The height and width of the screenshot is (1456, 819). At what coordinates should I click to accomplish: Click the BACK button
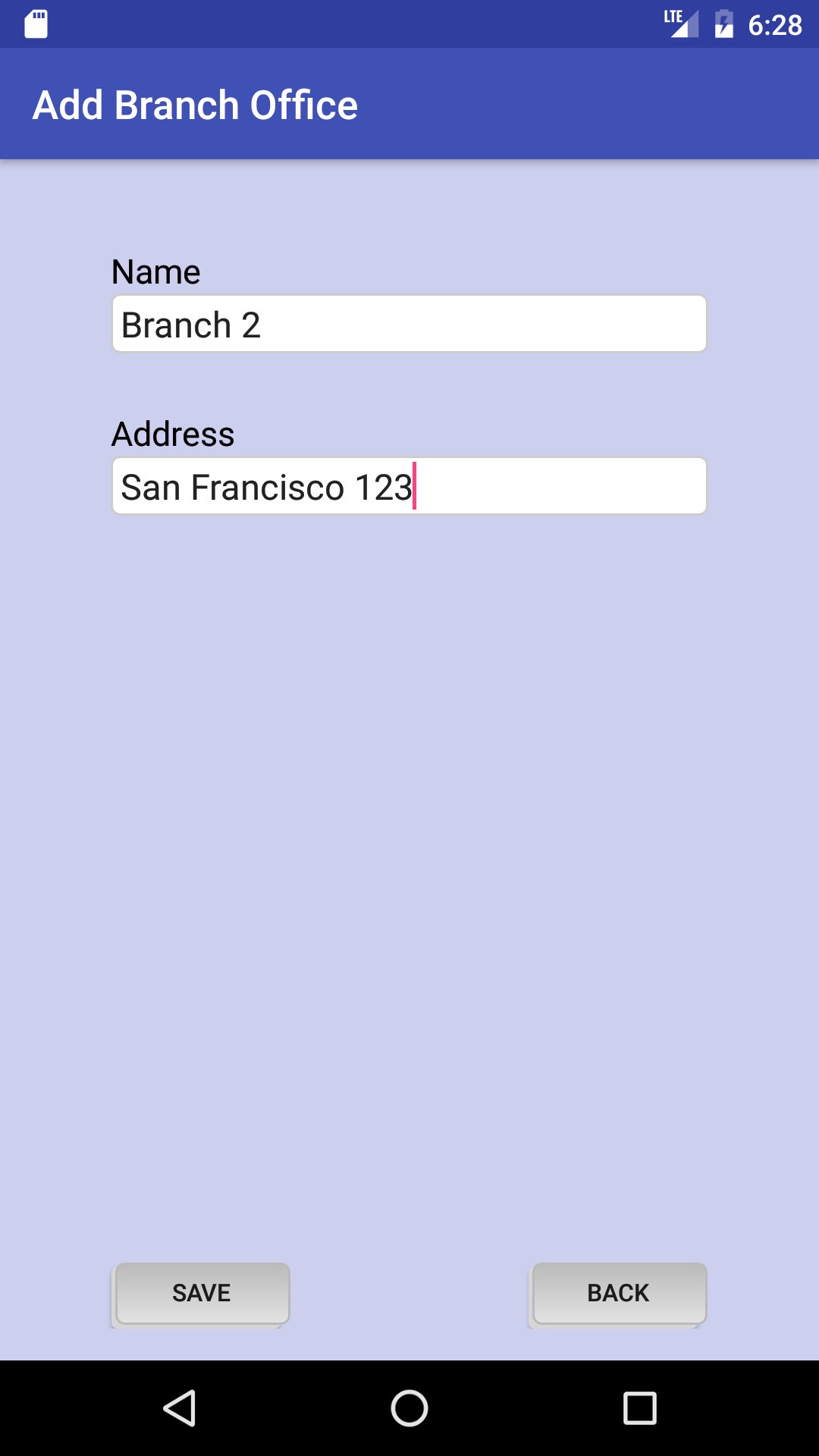pos(619,1293)
